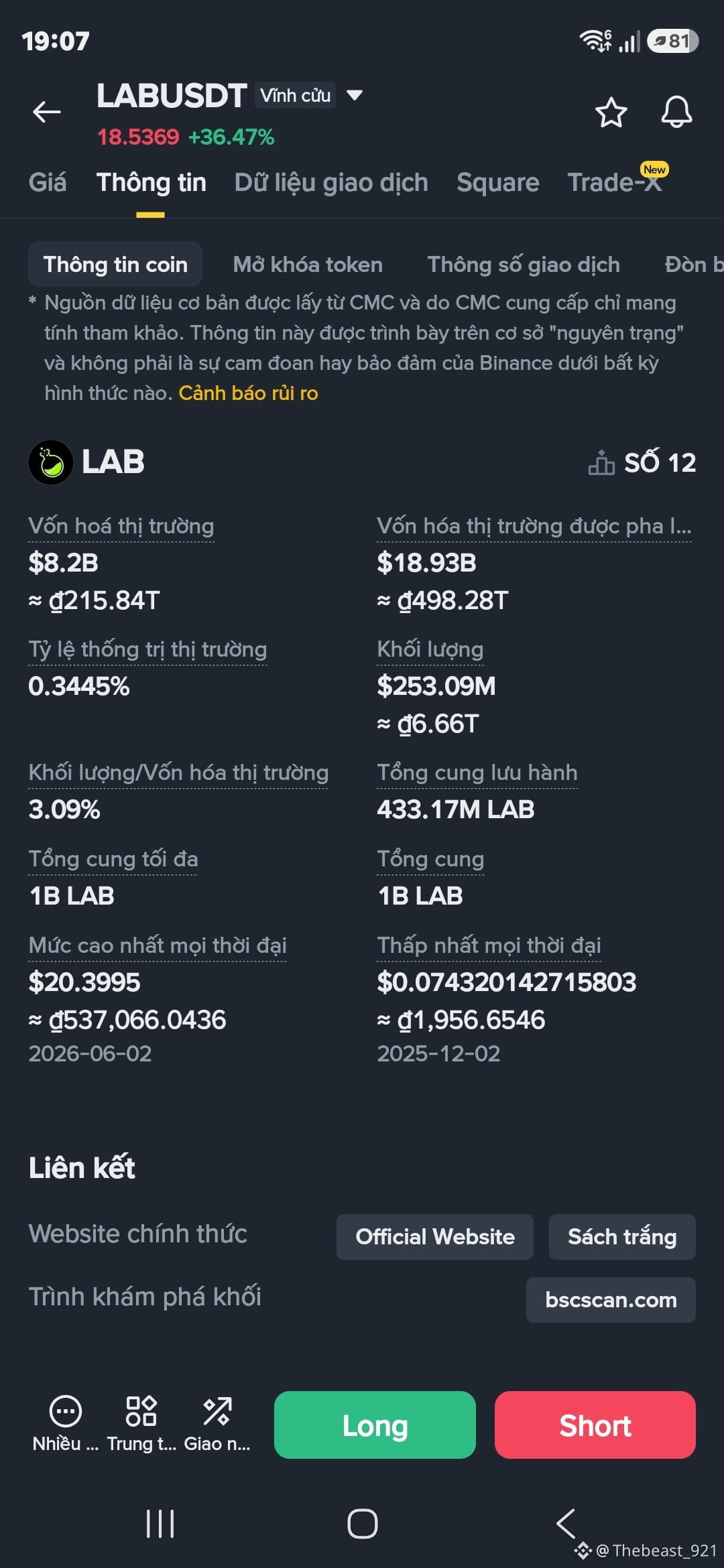Add LABUSDT to favorites with star
Viewport: 724px width, 1568px height.
(611, 112)
